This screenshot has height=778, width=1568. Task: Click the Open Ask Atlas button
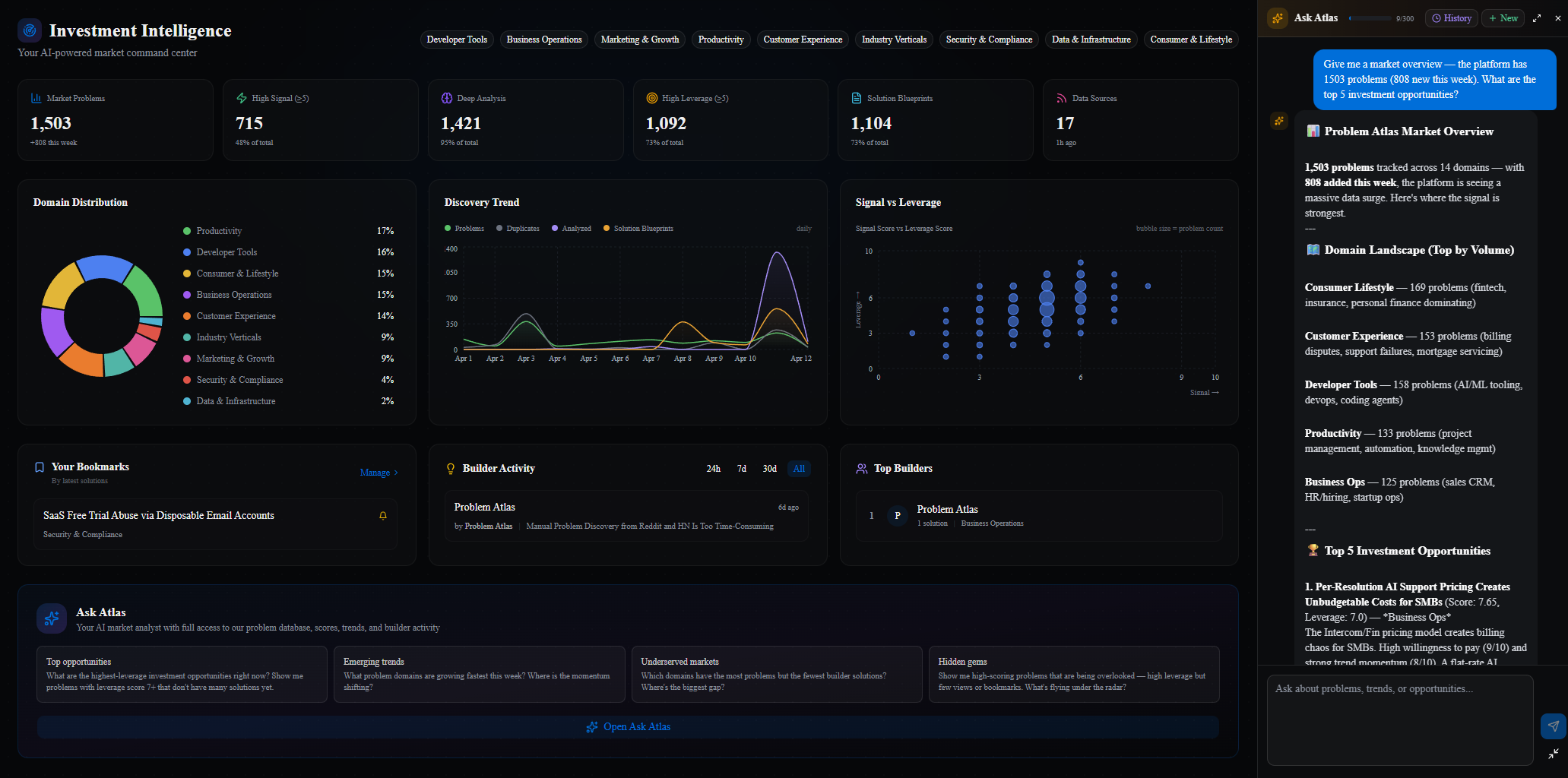628,727
